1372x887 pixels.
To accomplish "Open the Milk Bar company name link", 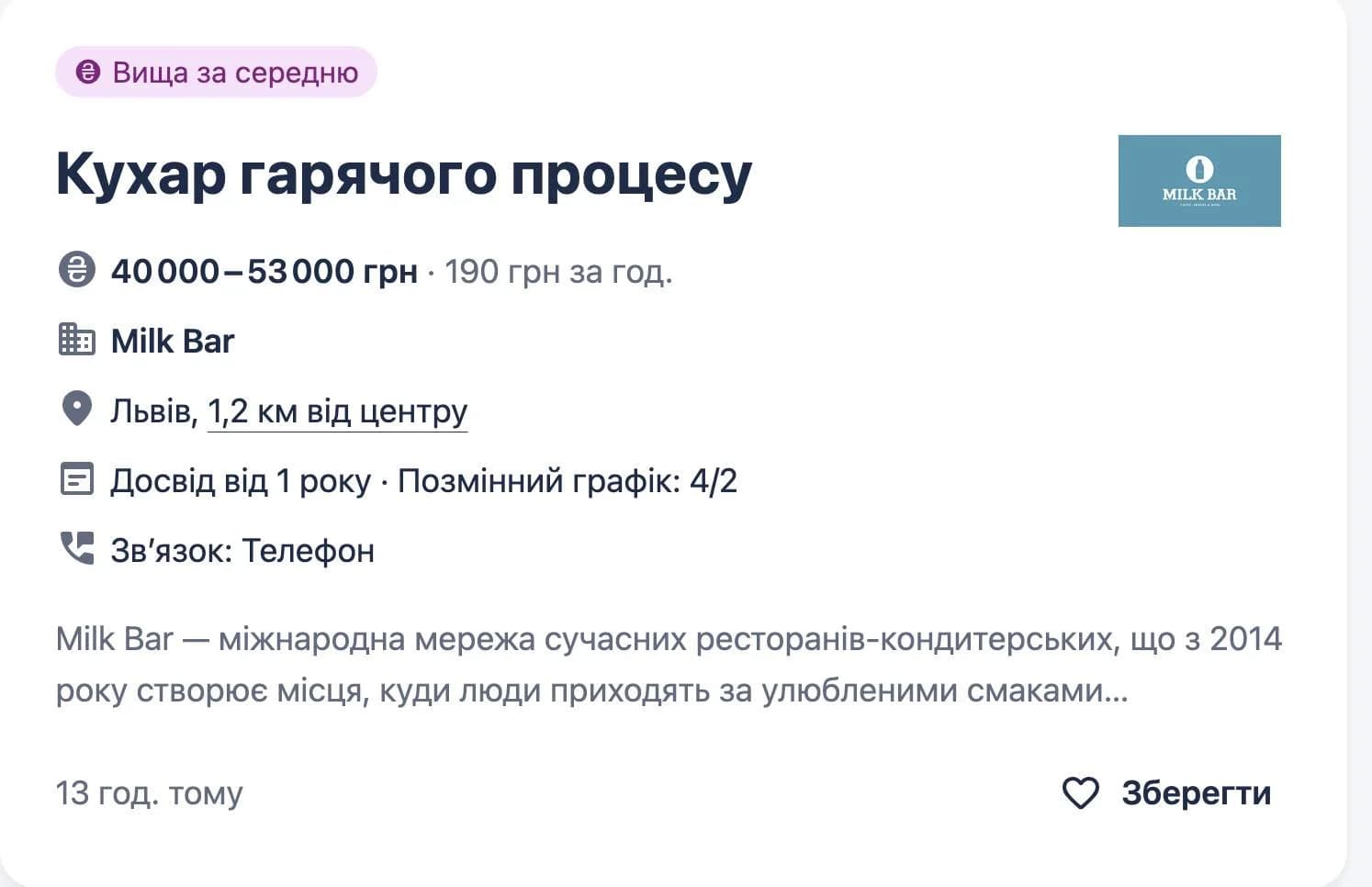I will pyautogui.click(x=173, y=341).
